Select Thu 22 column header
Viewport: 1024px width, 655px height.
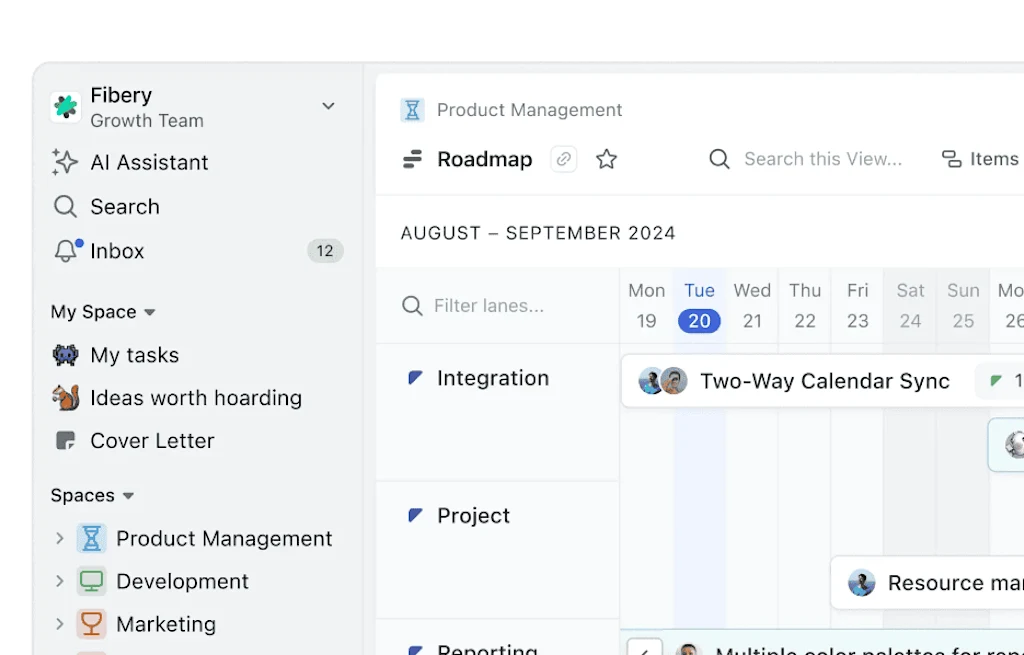click(x=805, y=306)
